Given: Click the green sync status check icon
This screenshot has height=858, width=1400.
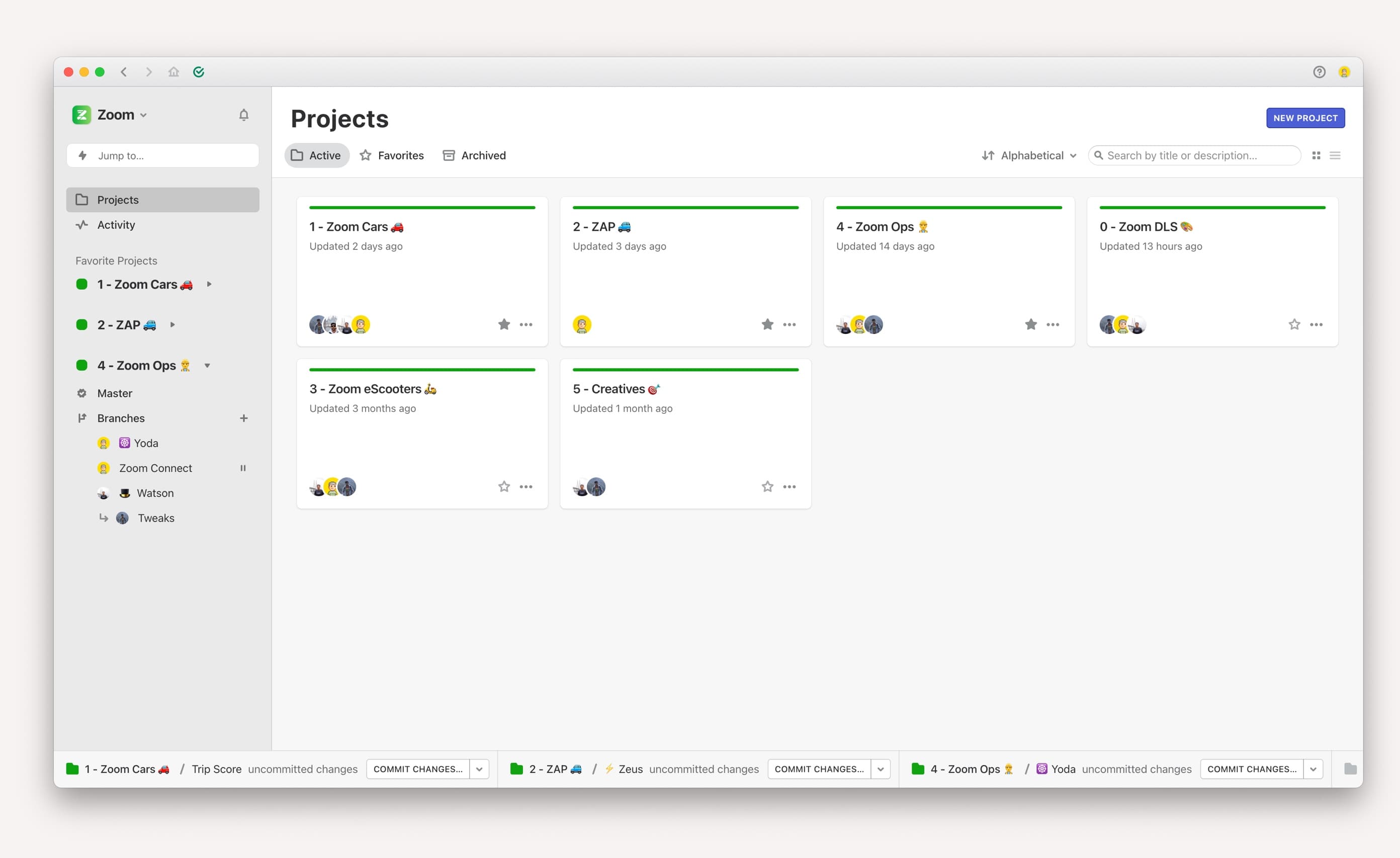Looking at the screenshot, I should (x=198, y=71).
